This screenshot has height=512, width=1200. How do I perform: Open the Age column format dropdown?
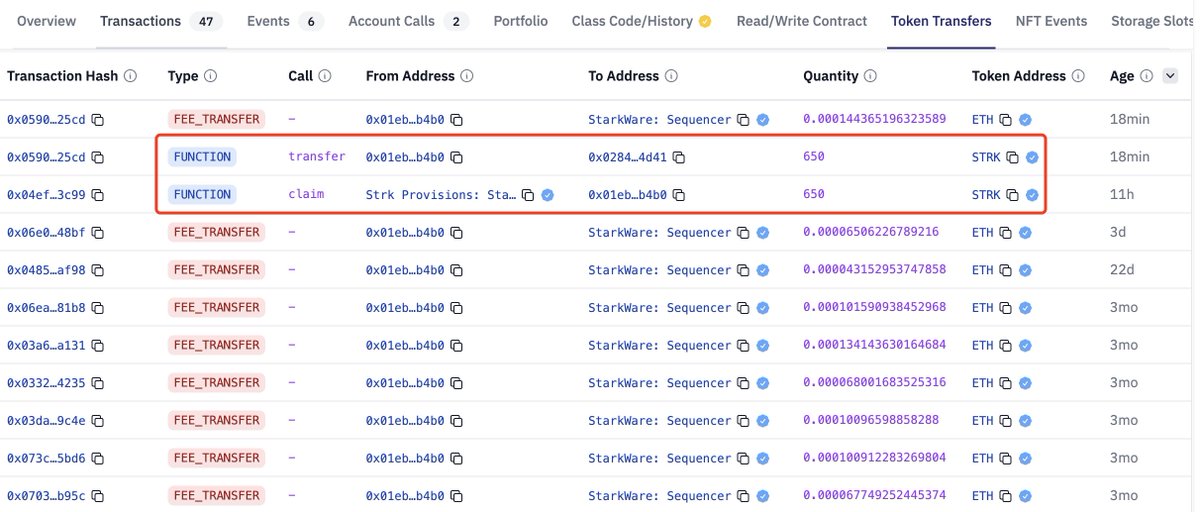1171,76
